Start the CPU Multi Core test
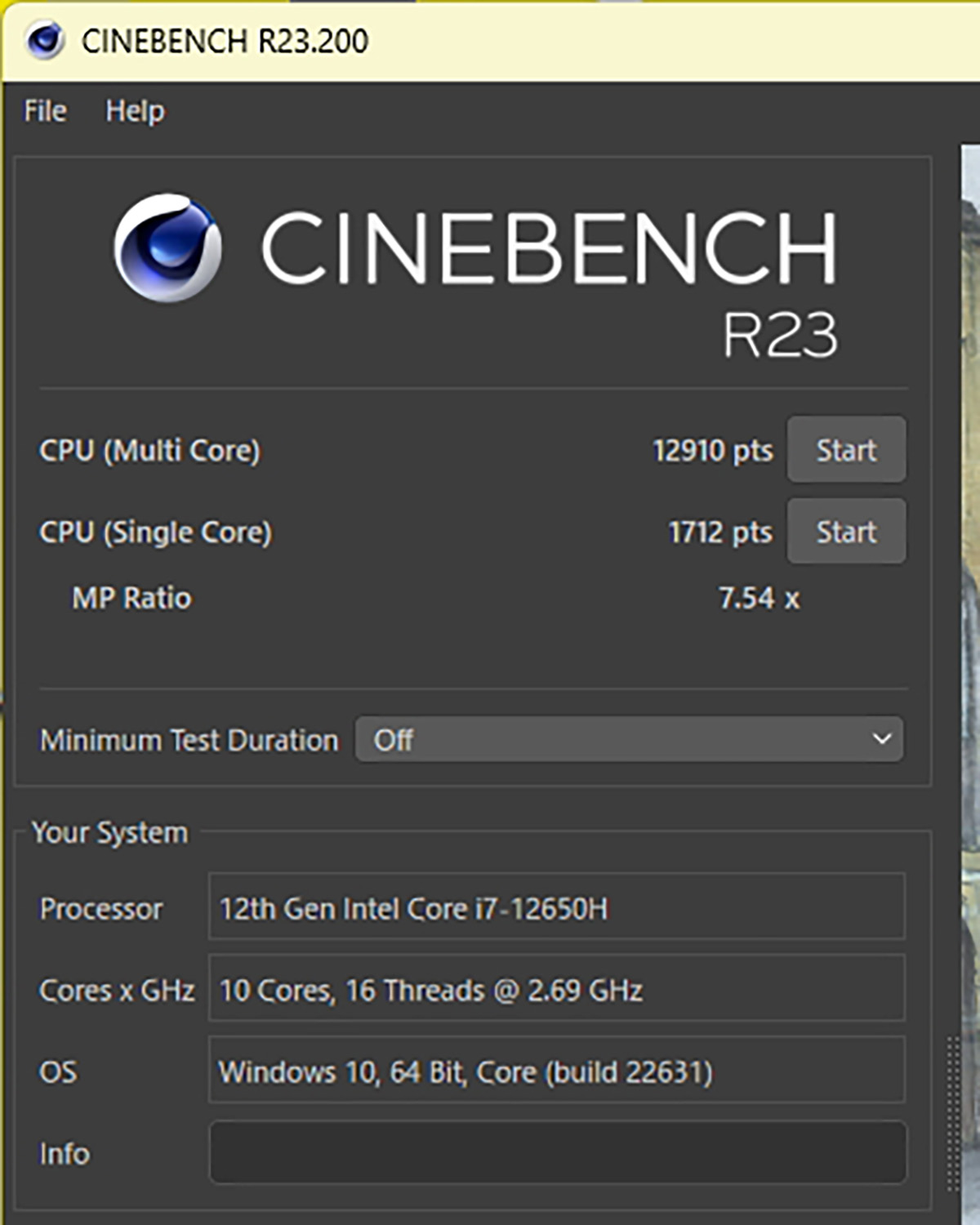980x1225 pixels. (846, 450)
